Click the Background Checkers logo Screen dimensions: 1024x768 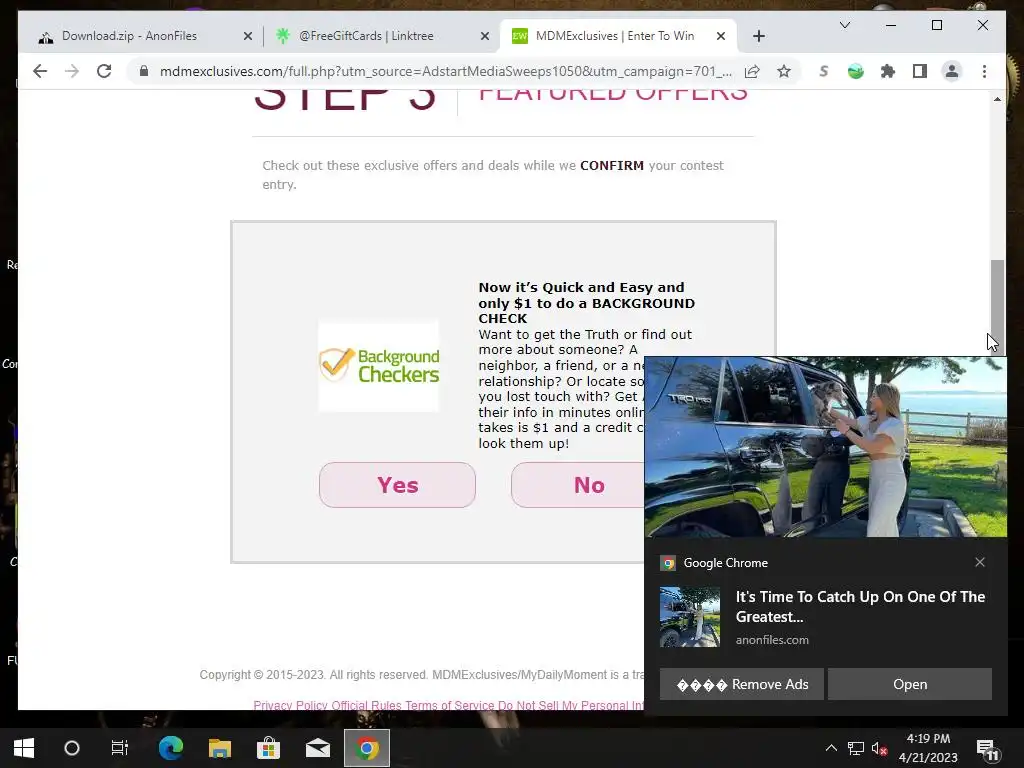(379, 366)
